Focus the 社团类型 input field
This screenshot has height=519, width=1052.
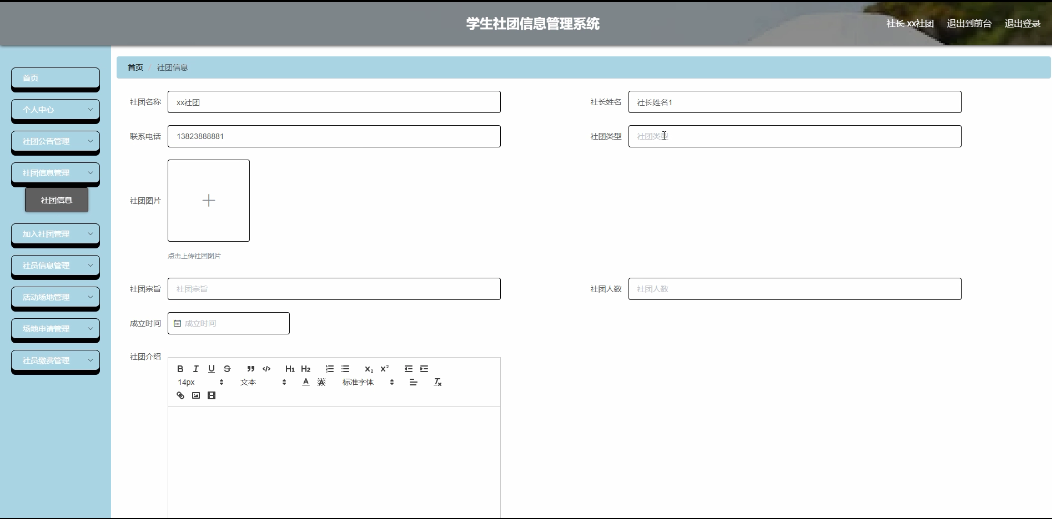click(x=795, y=136)
